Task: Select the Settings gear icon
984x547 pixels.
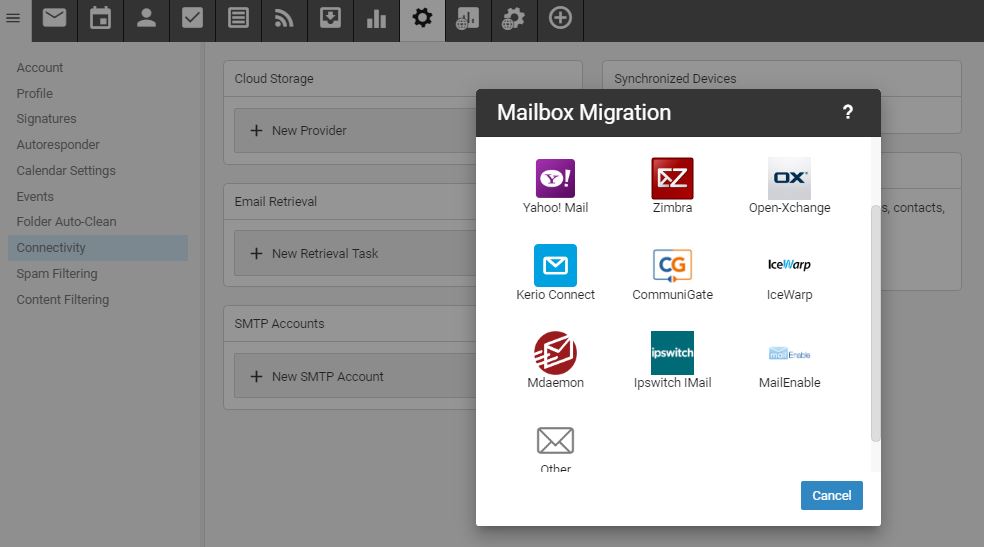Action: click(422, 18)
